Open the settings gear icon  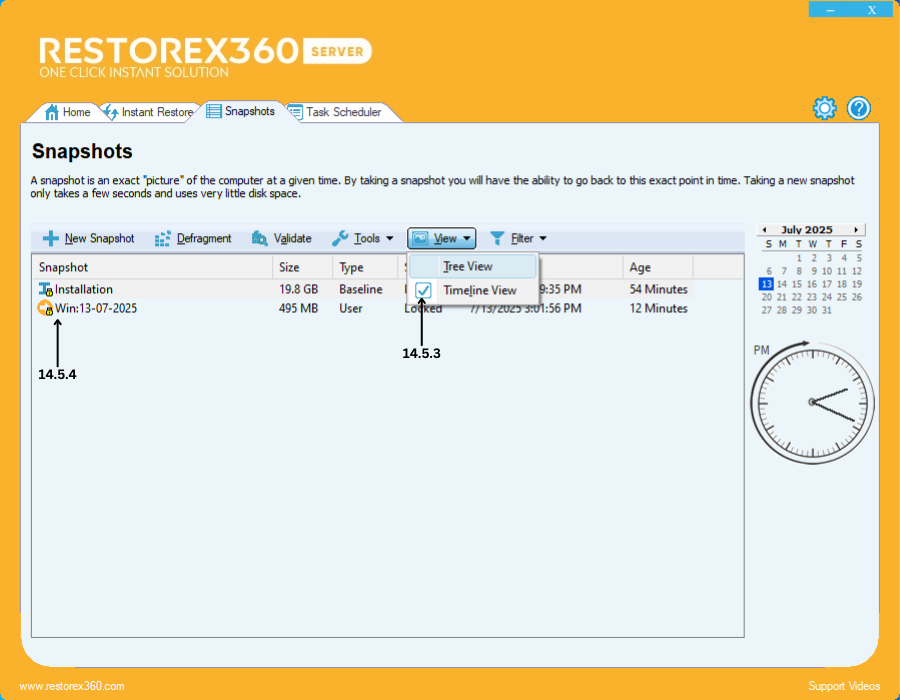click(x=824, y=108)
